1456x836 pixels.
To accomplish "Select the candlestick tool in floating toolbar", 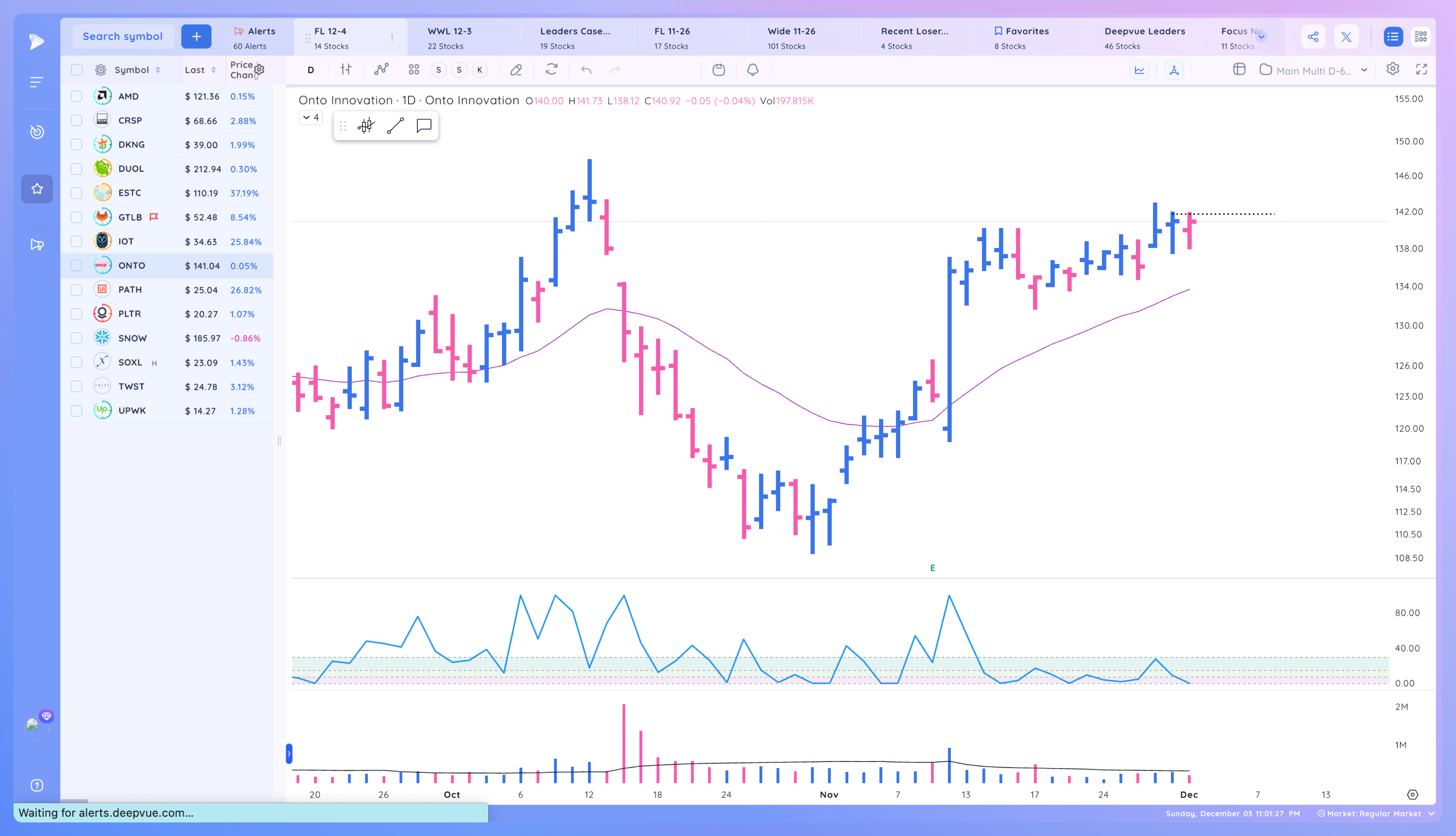I will click(x=366, y=126).
